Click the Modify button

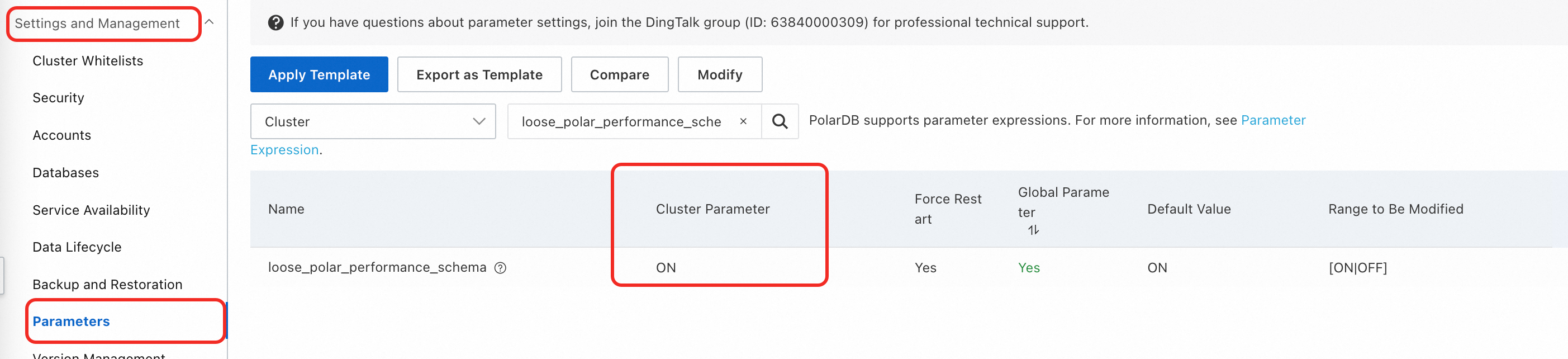[720, 74]
